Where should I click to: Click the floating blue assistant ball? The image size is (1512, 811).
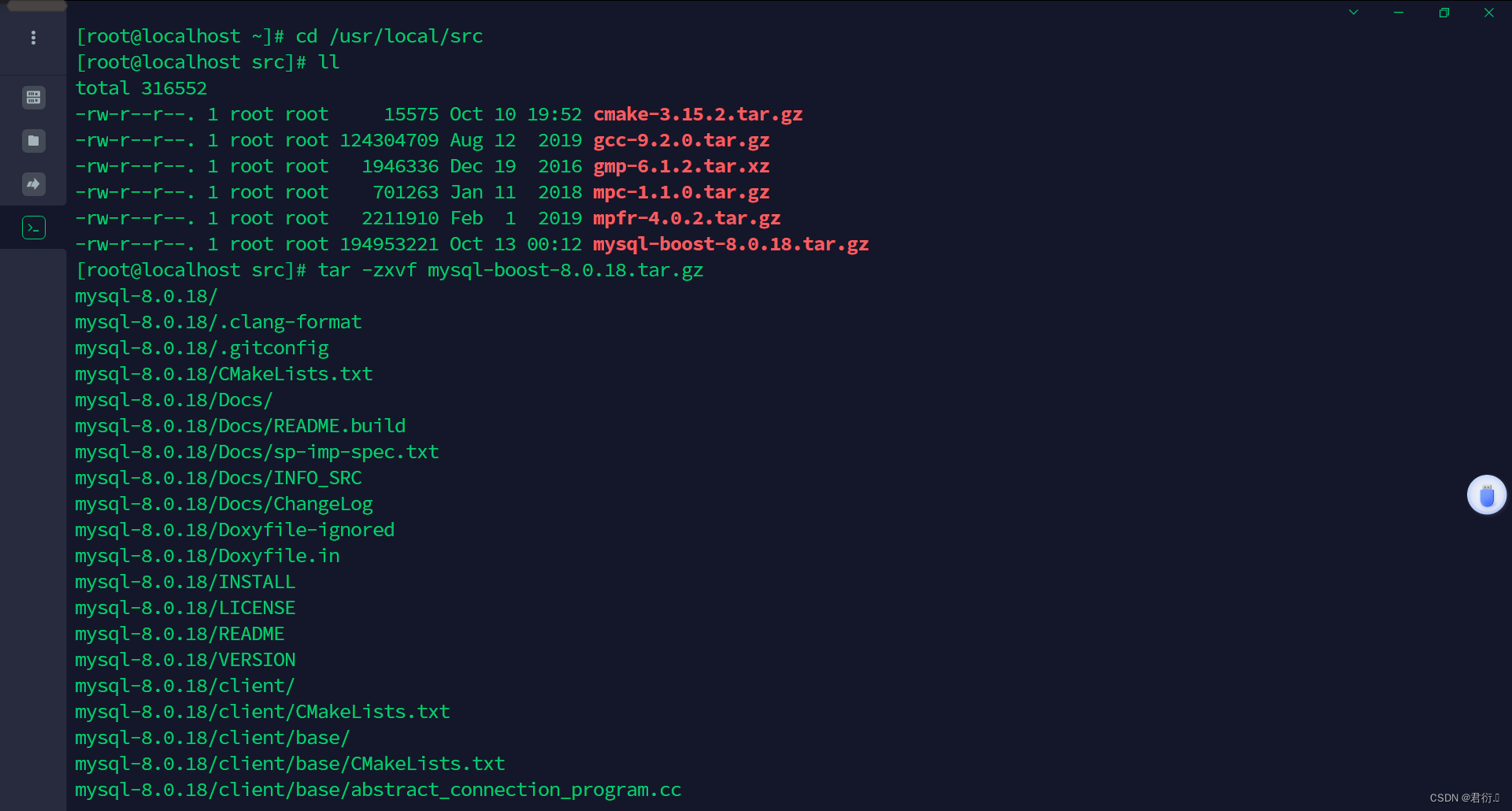1486,494
